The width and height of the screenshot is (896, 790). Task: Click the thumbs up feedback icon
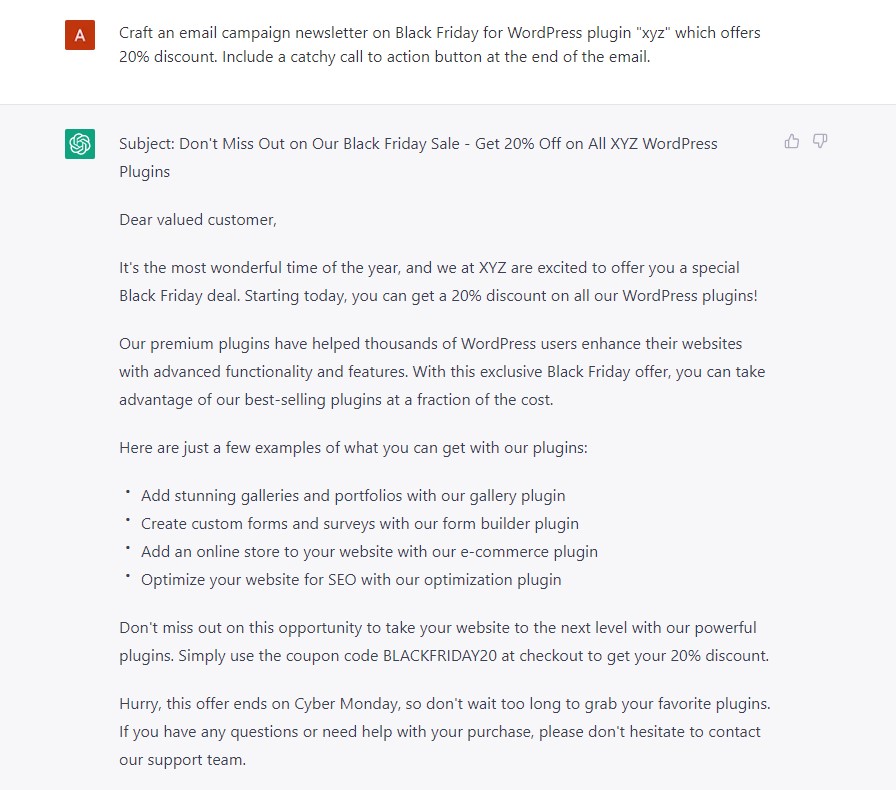(791, 141)
